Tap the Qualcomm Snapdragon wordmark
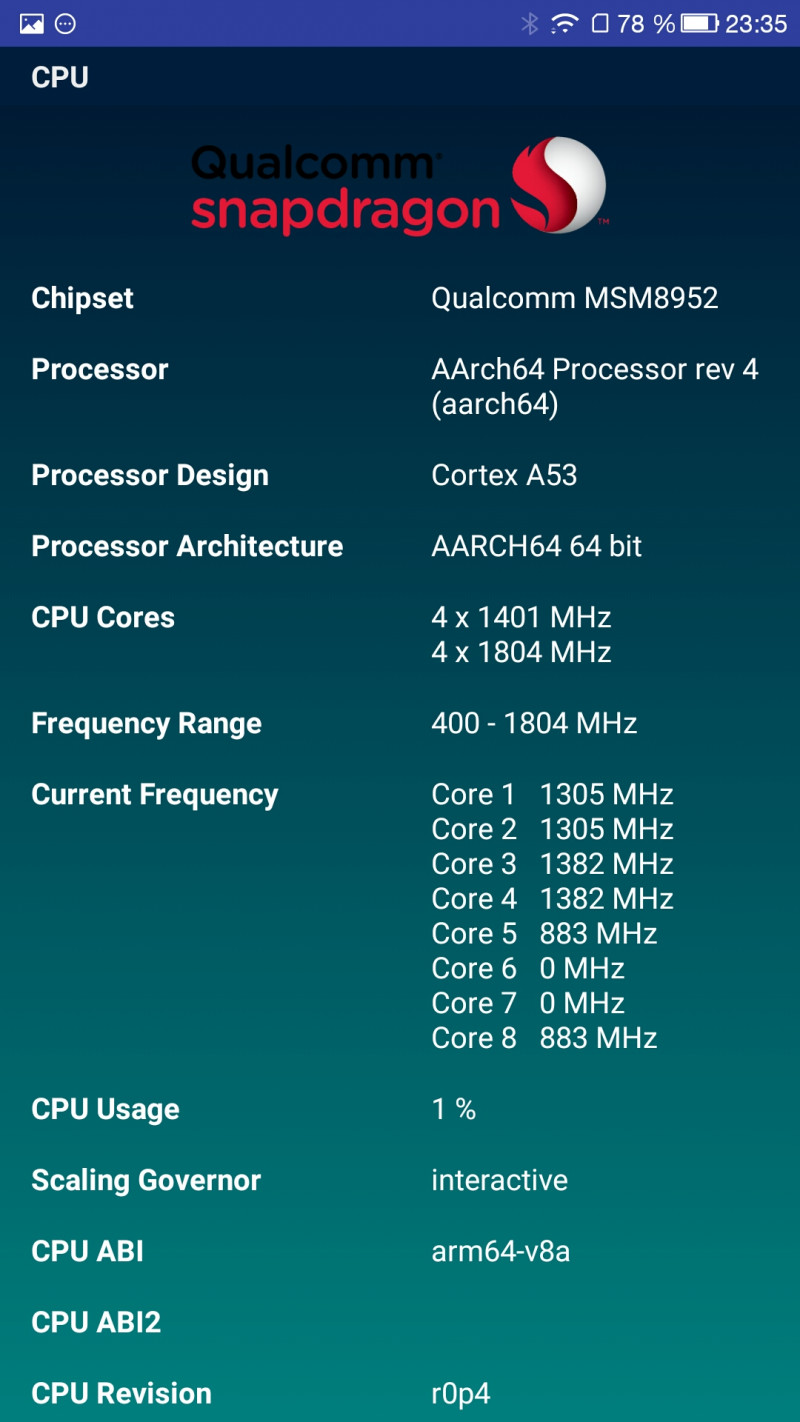 click(345, 188)
